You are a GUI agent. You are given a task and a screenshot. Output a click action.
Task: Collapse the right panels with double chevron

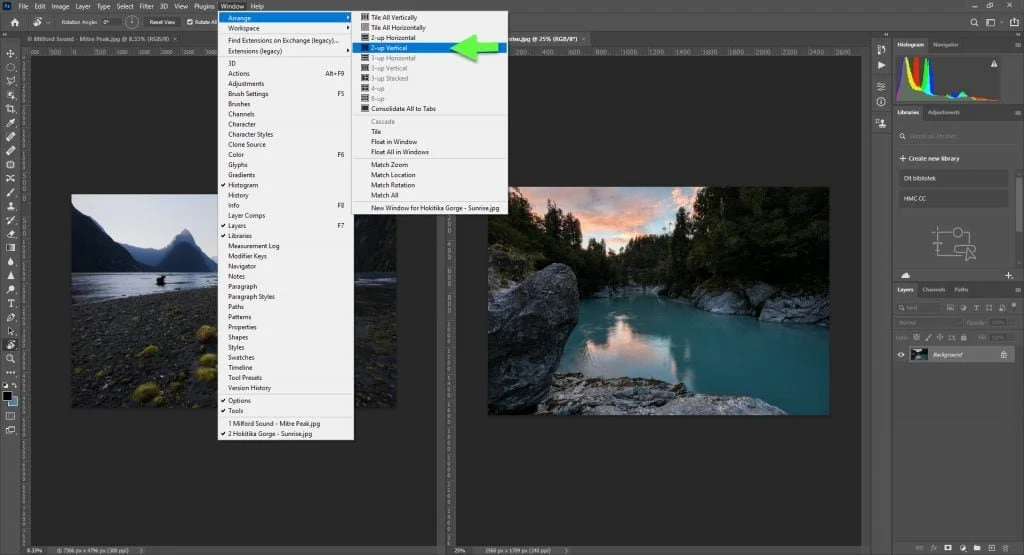coord(1017,34)
